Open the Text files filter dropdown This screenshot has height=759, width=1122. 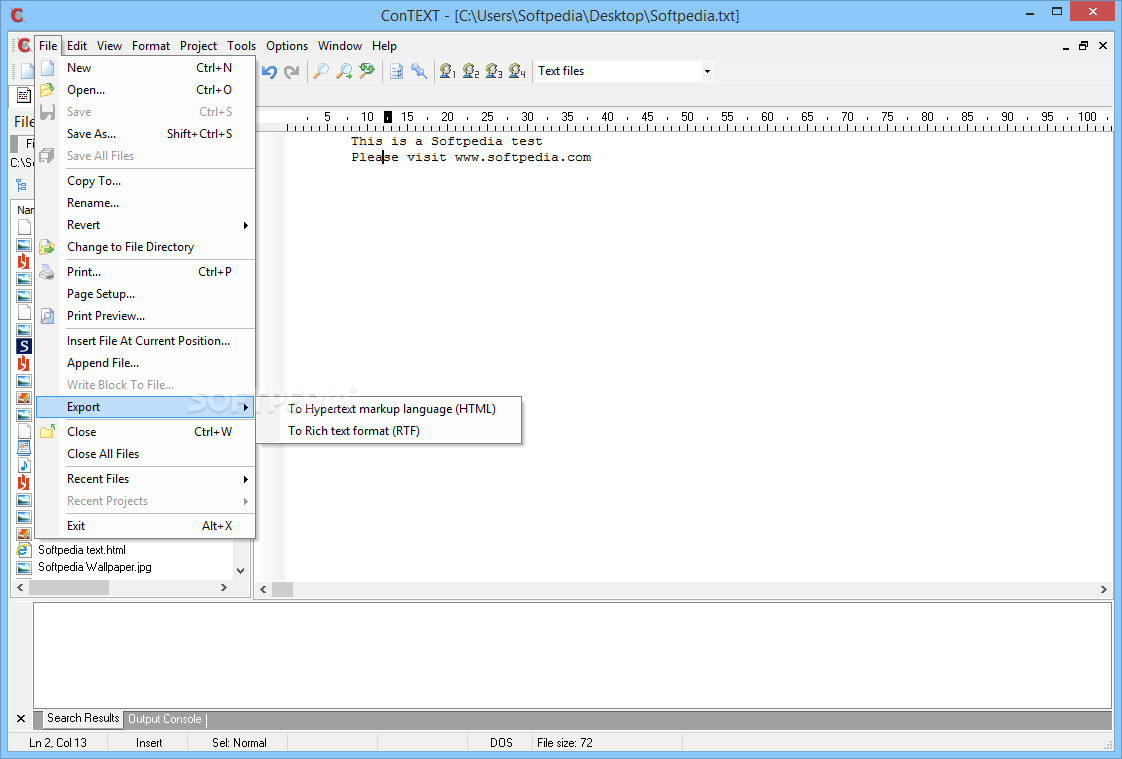click(707, 71)
